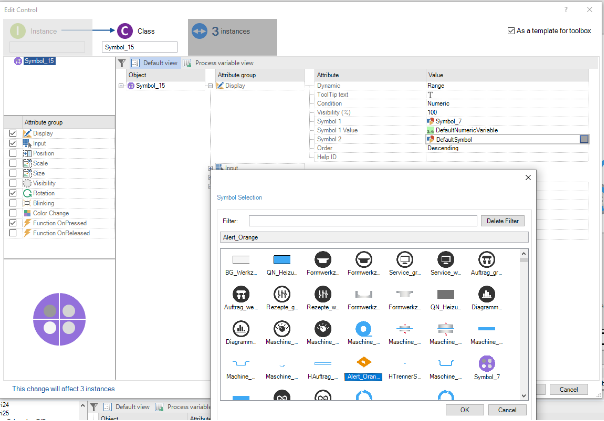604x421 pixels.
Task: Pick the outlined Formwerkz bowl symbol
Action: click(364, 264)
